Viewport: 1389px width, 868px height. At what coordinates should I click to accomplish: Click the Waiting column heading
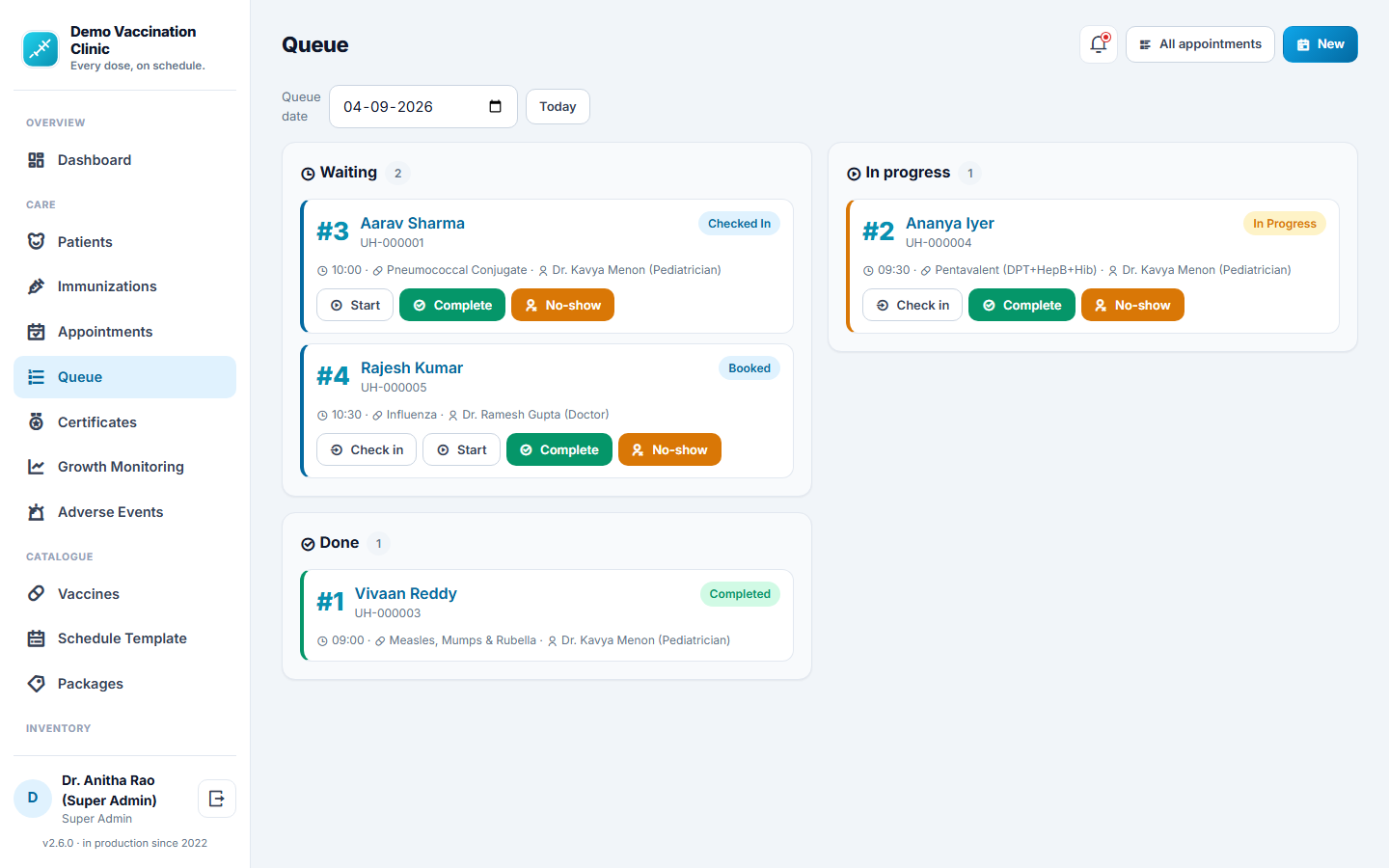(x=348, y=173)
